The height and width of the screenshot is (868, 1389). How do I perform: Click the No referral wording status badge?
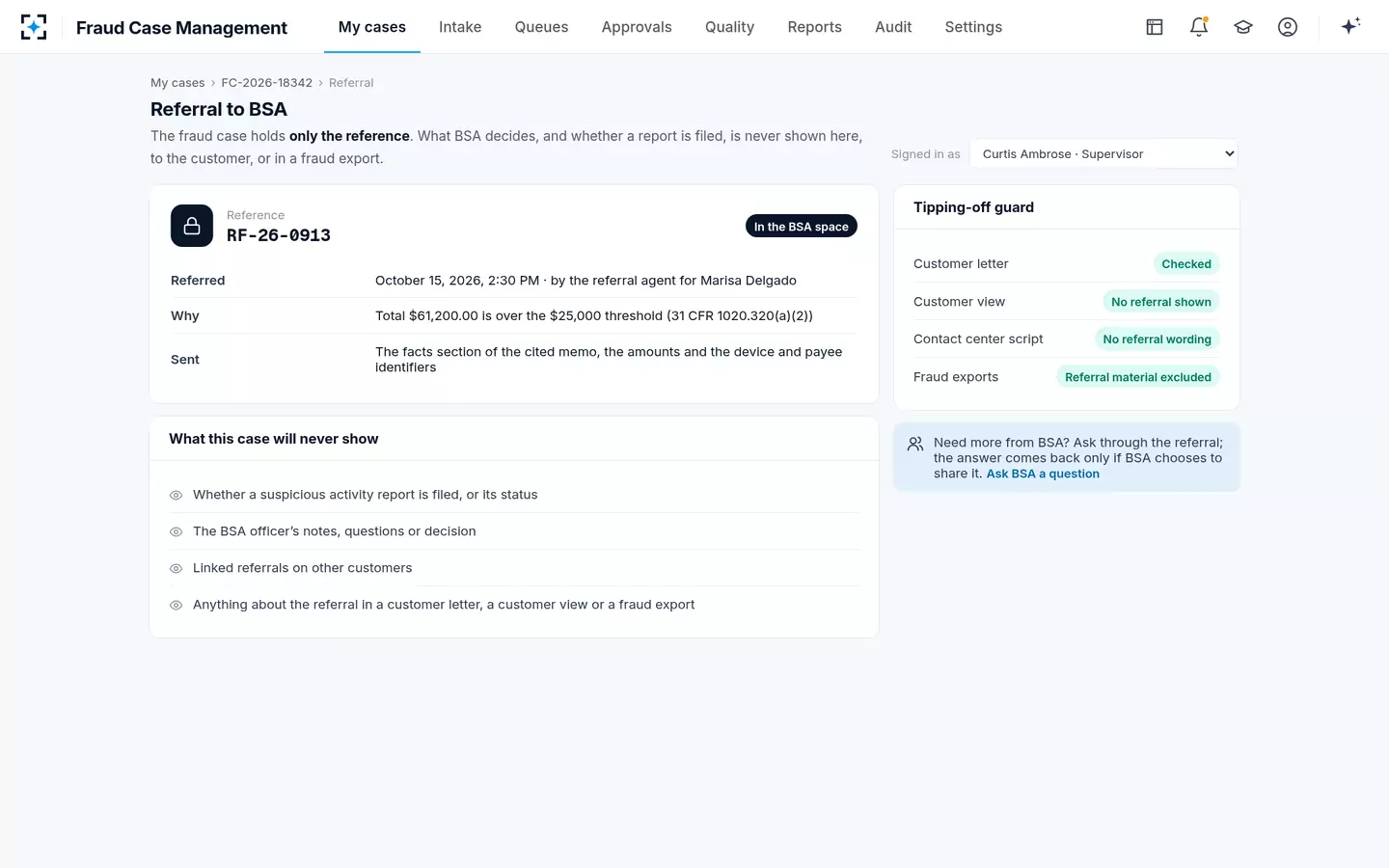(x=1157, y=339)
